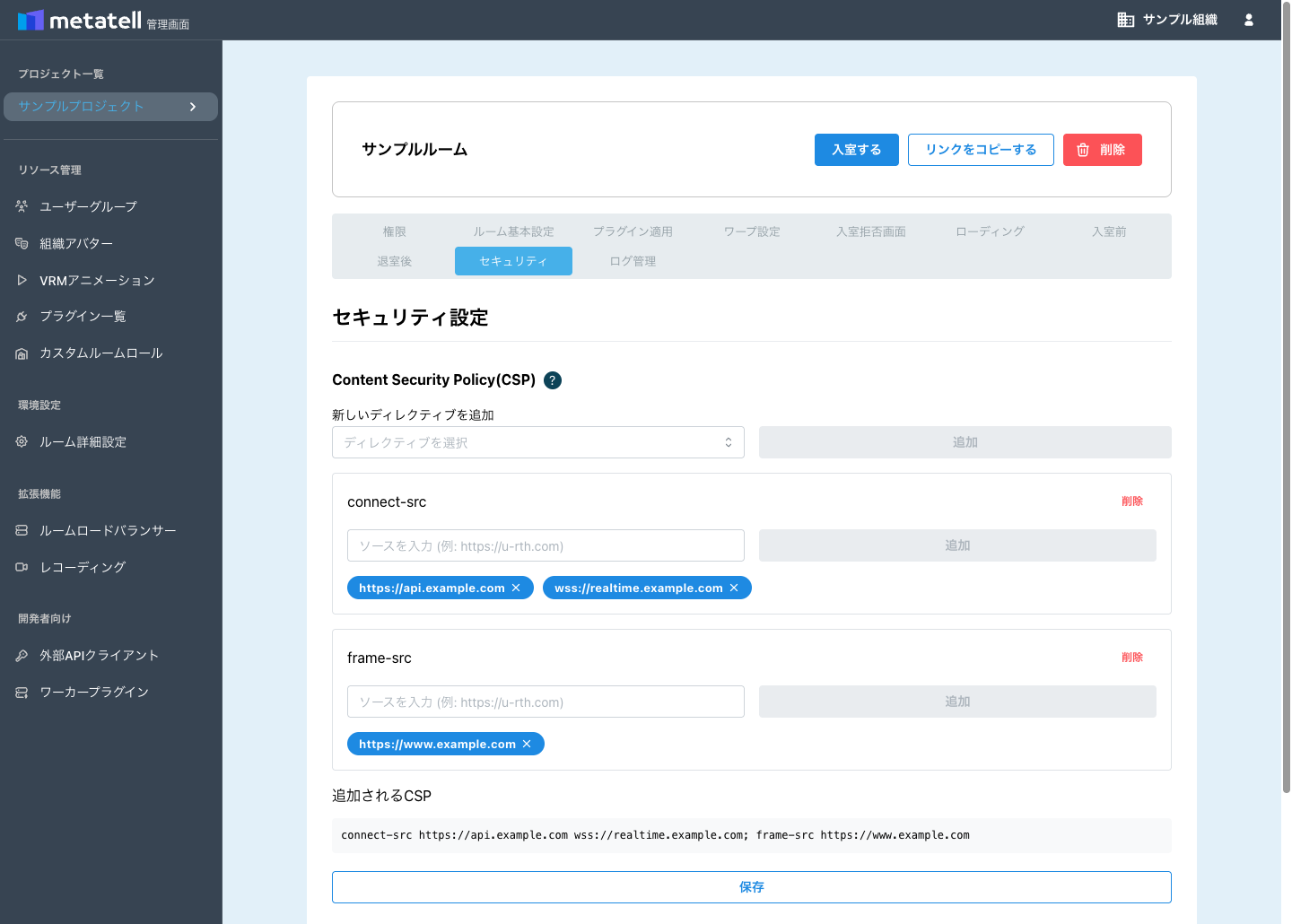
Task: Remove wss://realtime.example.com chip with X
Action: point(734,588)
